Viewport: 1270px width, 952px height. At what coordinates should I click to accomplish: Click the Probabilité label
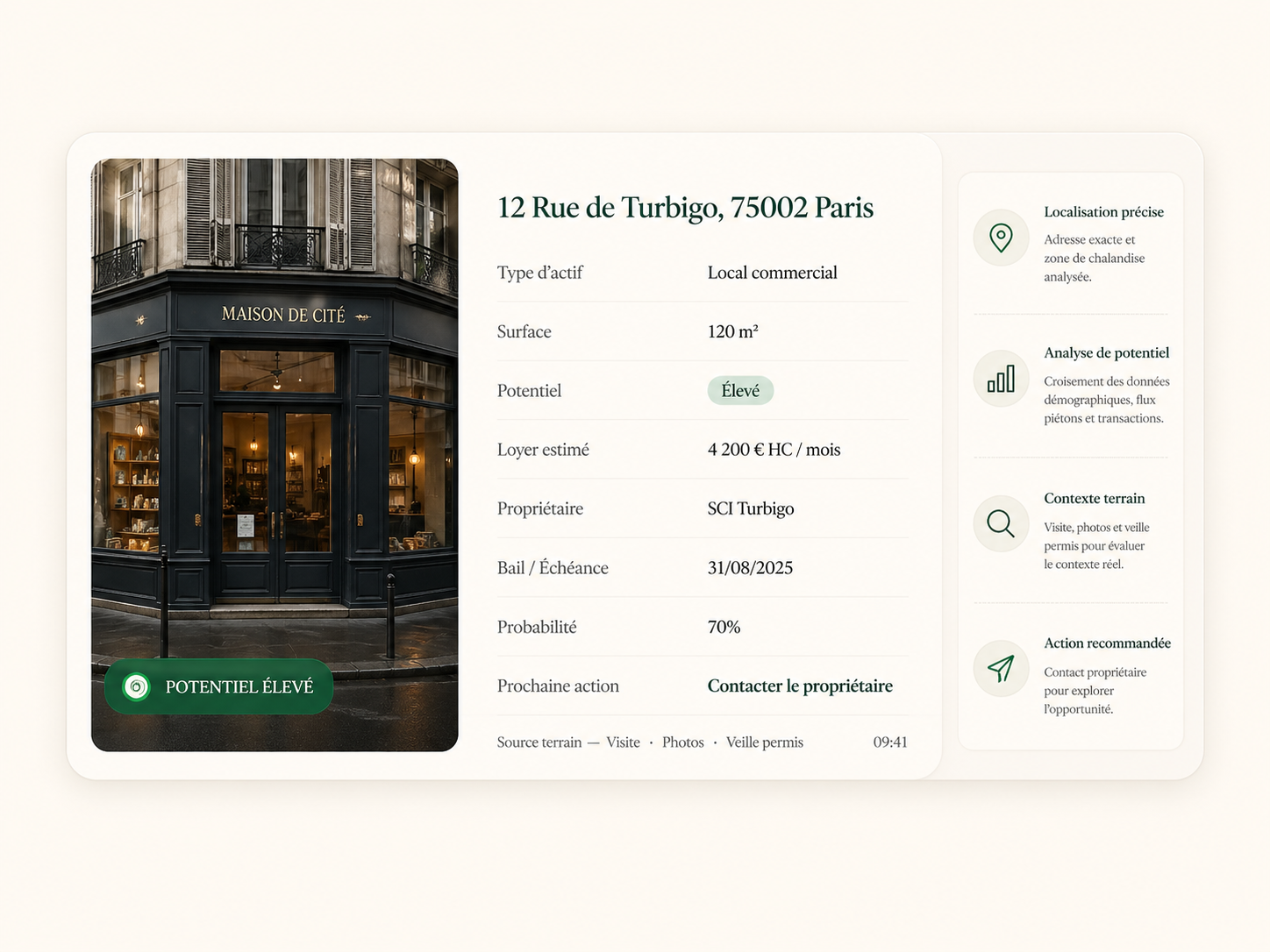(537, 627)
